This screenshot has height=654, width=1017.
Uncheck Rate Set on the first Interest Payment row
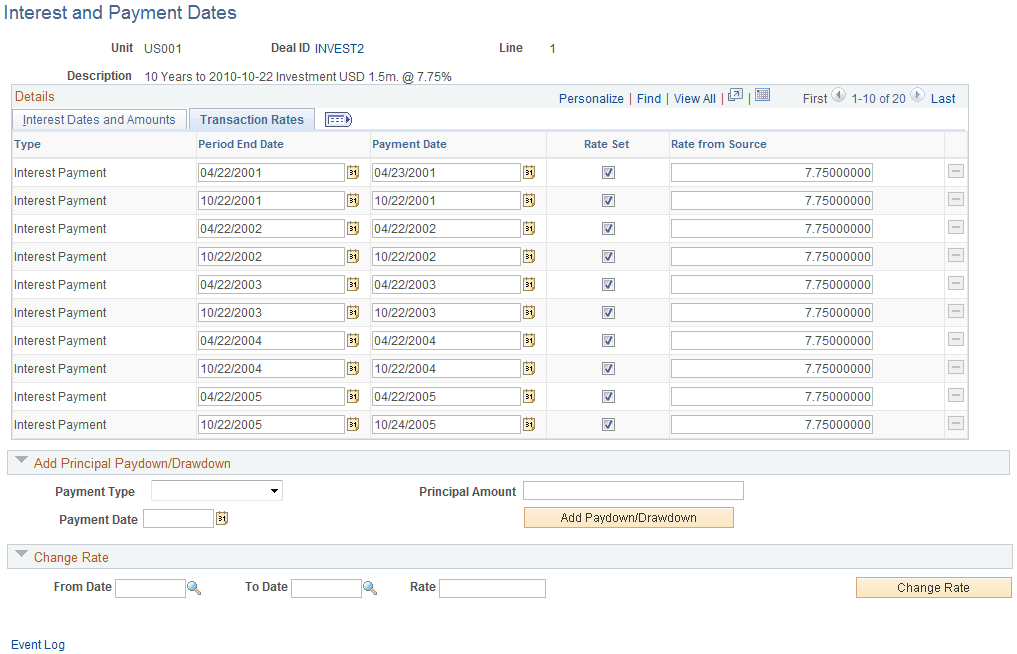tap(608, 172)
